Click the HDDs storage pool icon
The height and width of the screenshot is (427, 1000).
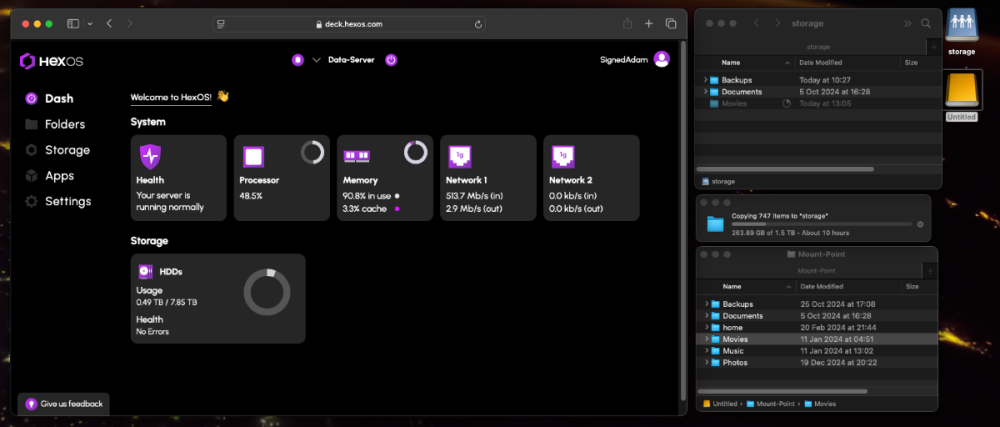(x=145, y=271)
